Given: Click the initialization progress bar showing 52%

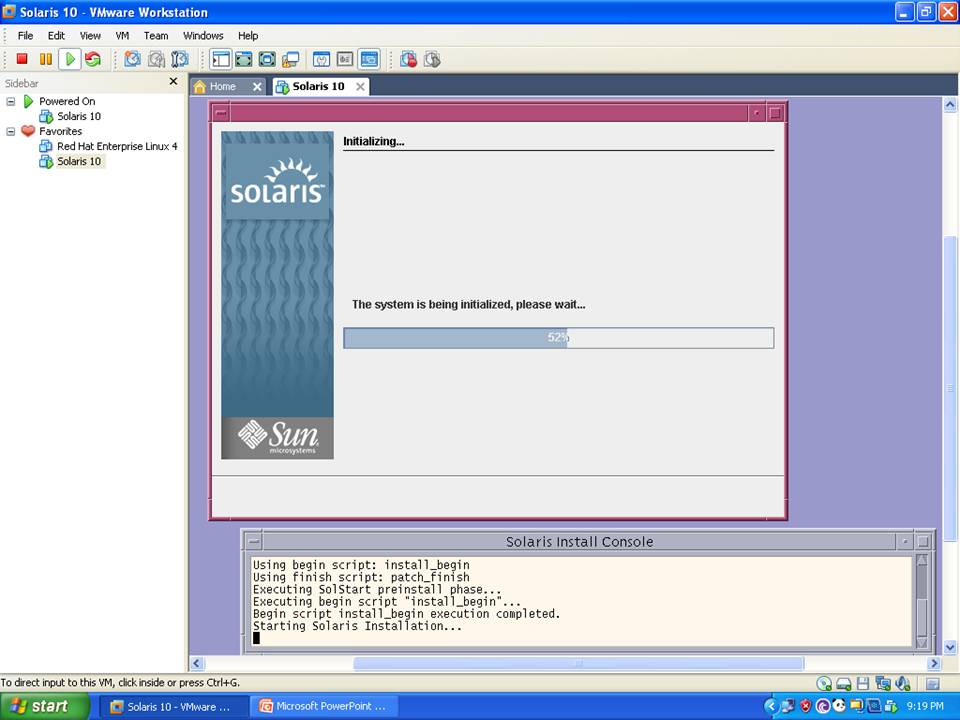Looking at the screenshot, I should [558, 338].
